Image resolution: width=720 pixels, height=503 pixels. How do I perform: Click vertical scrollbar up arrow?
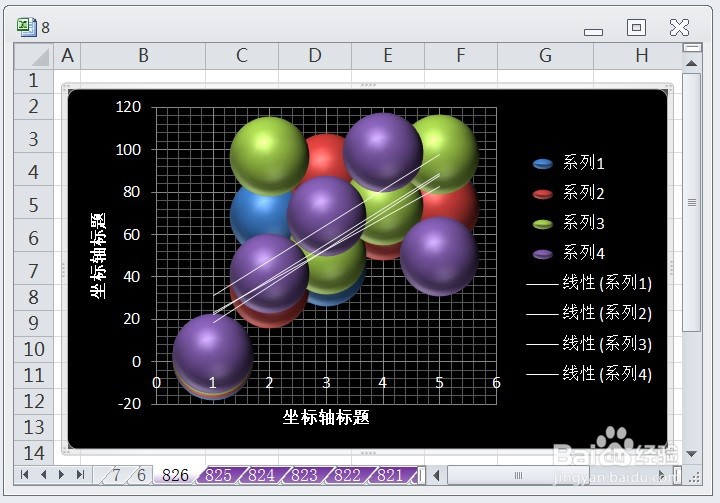(x=692, y=63)
